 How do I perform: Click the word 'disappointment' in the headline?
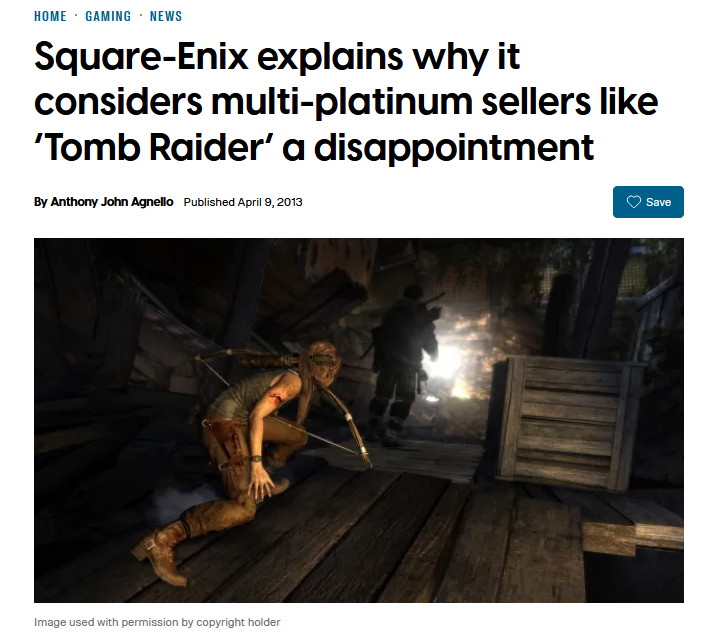(453, 149)
